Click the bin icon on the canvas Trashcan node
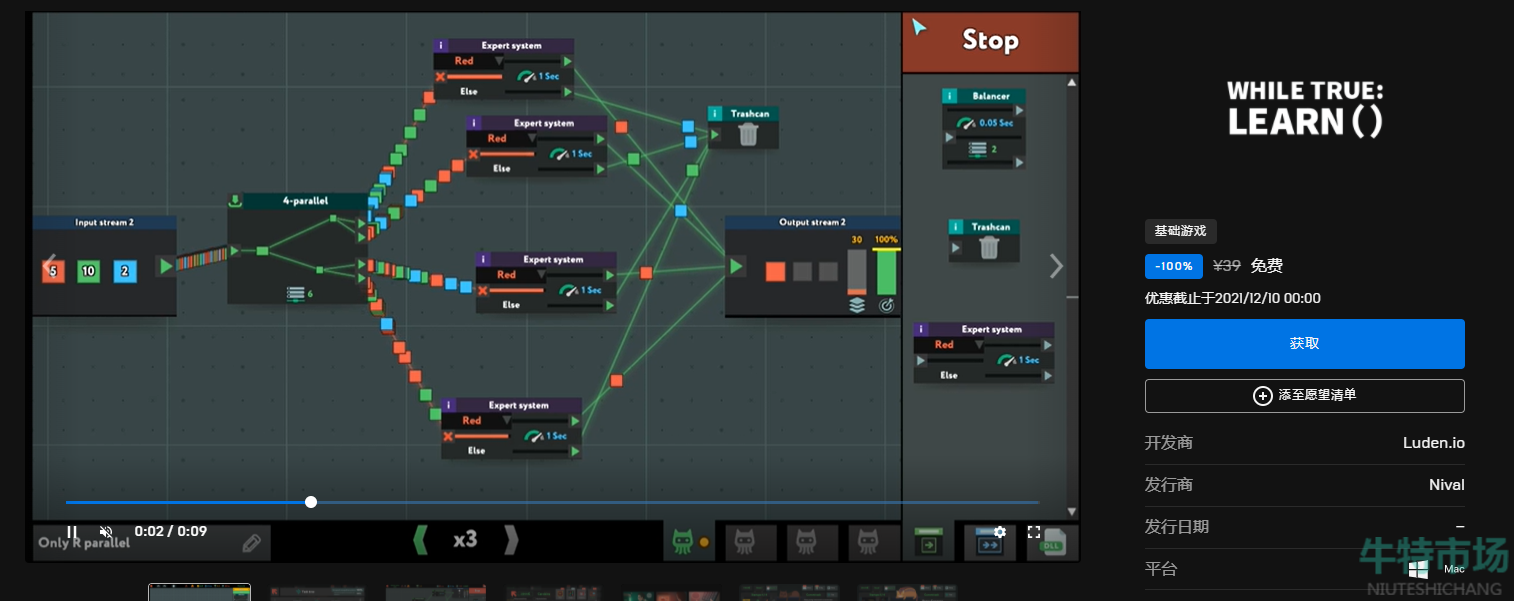1514x601 pixels. tap(748, 134)
